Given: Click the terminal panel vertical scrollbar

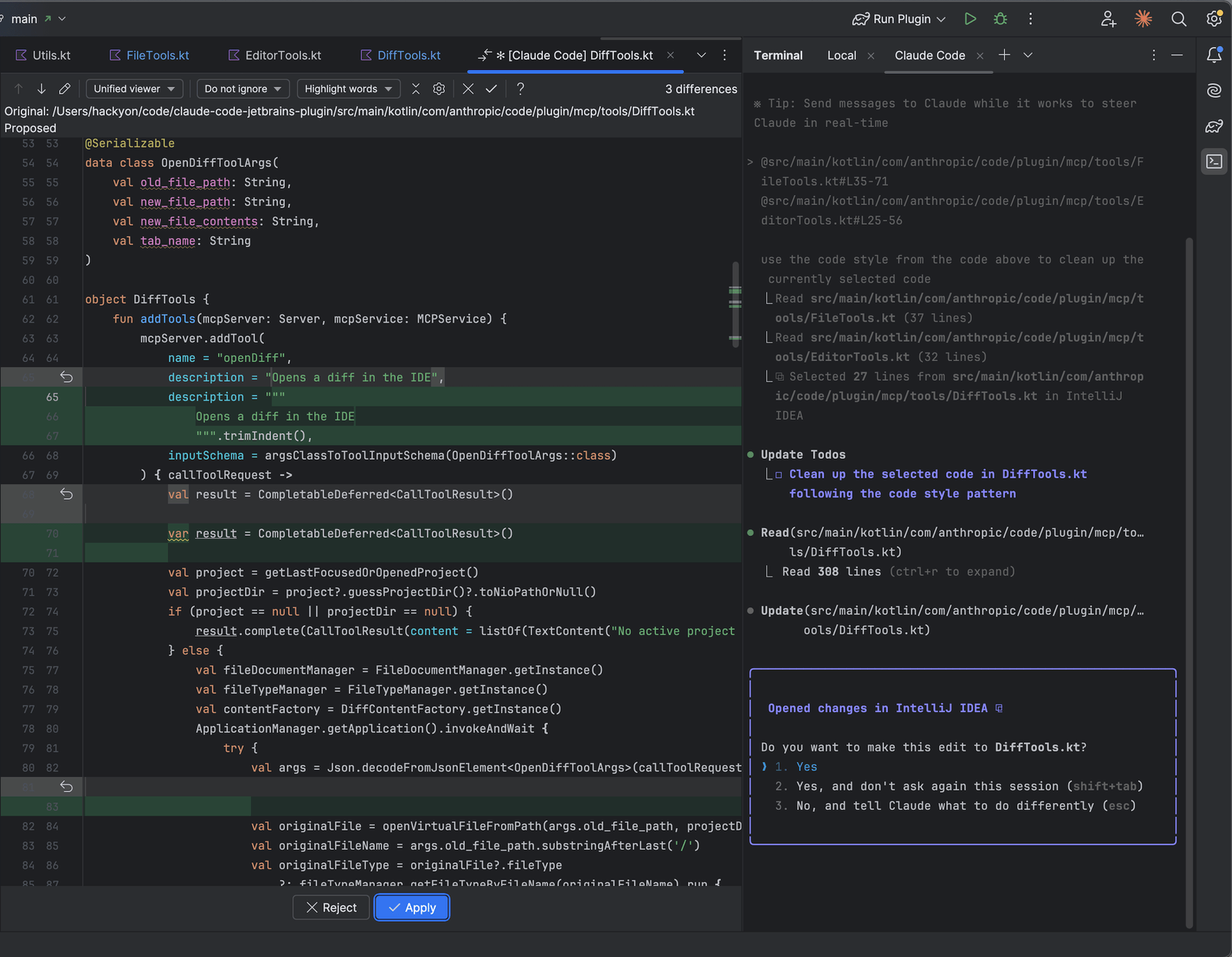Looking at the screenshot, I should [x=1190, y=581].
